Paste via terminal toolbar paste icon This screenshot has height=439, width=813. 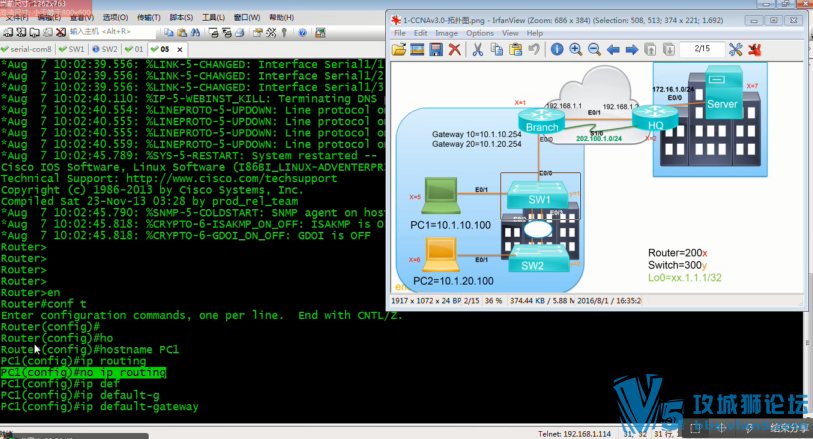pyautogui.click(x=182, y=33)
